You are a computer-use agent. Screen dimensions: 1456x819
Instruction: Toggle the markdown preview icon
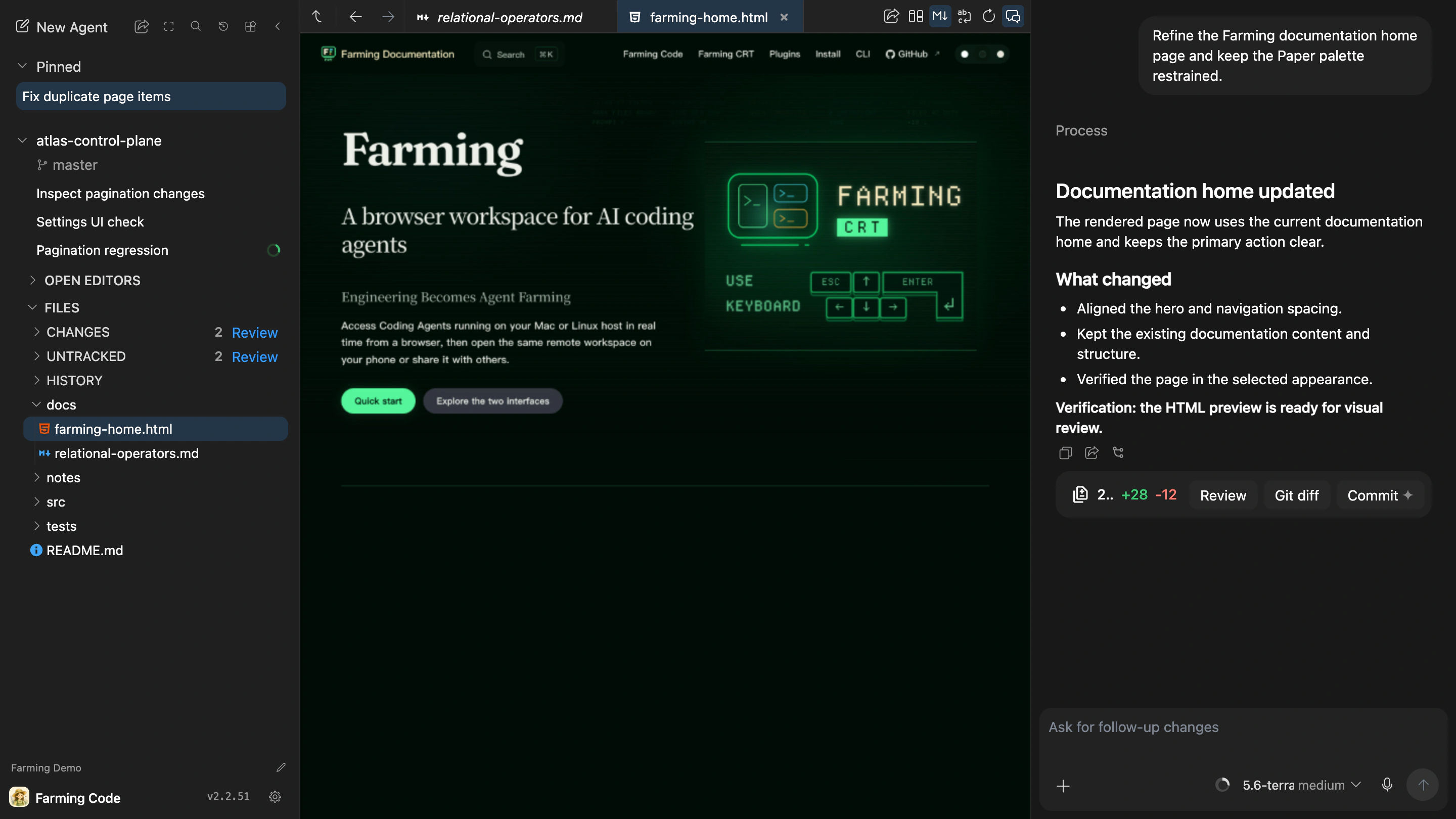point(940,16)
